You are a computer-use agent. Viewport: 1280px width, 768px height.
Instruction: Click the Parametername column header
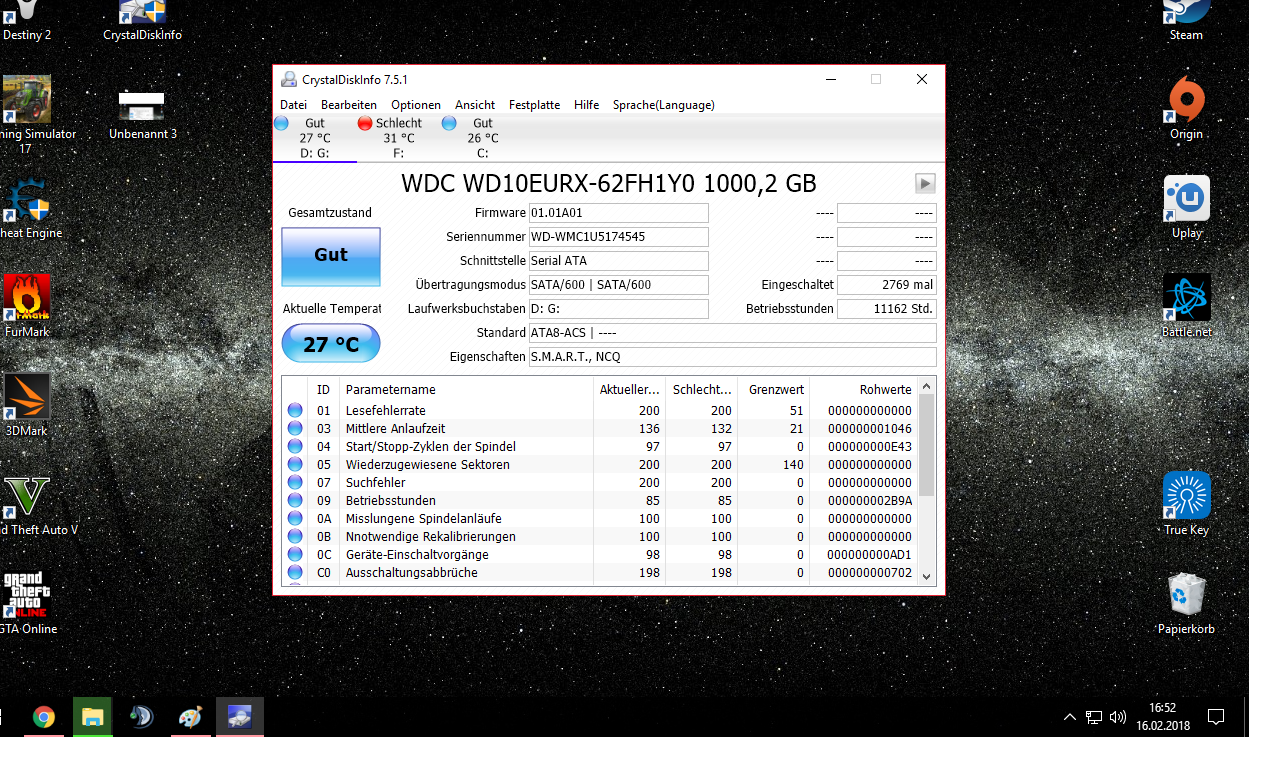(x=465, y=390)
